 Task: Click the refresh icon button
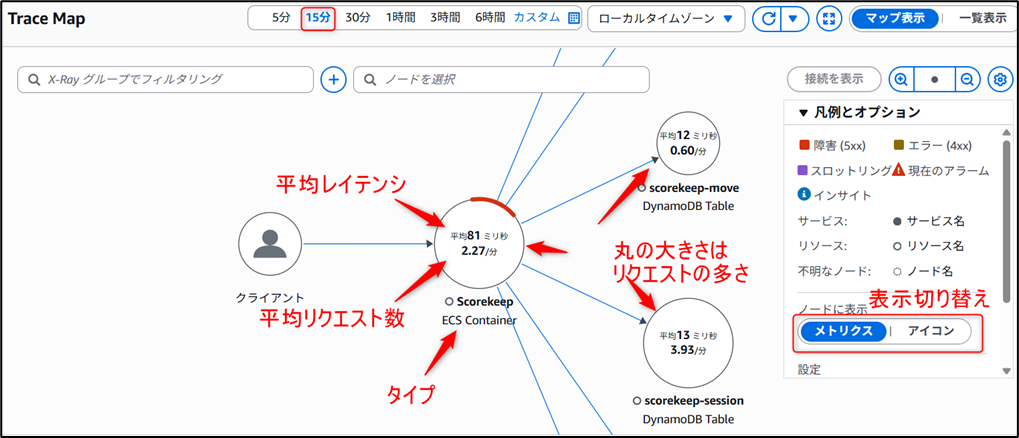pyautogui.click(x=769, y=18)
